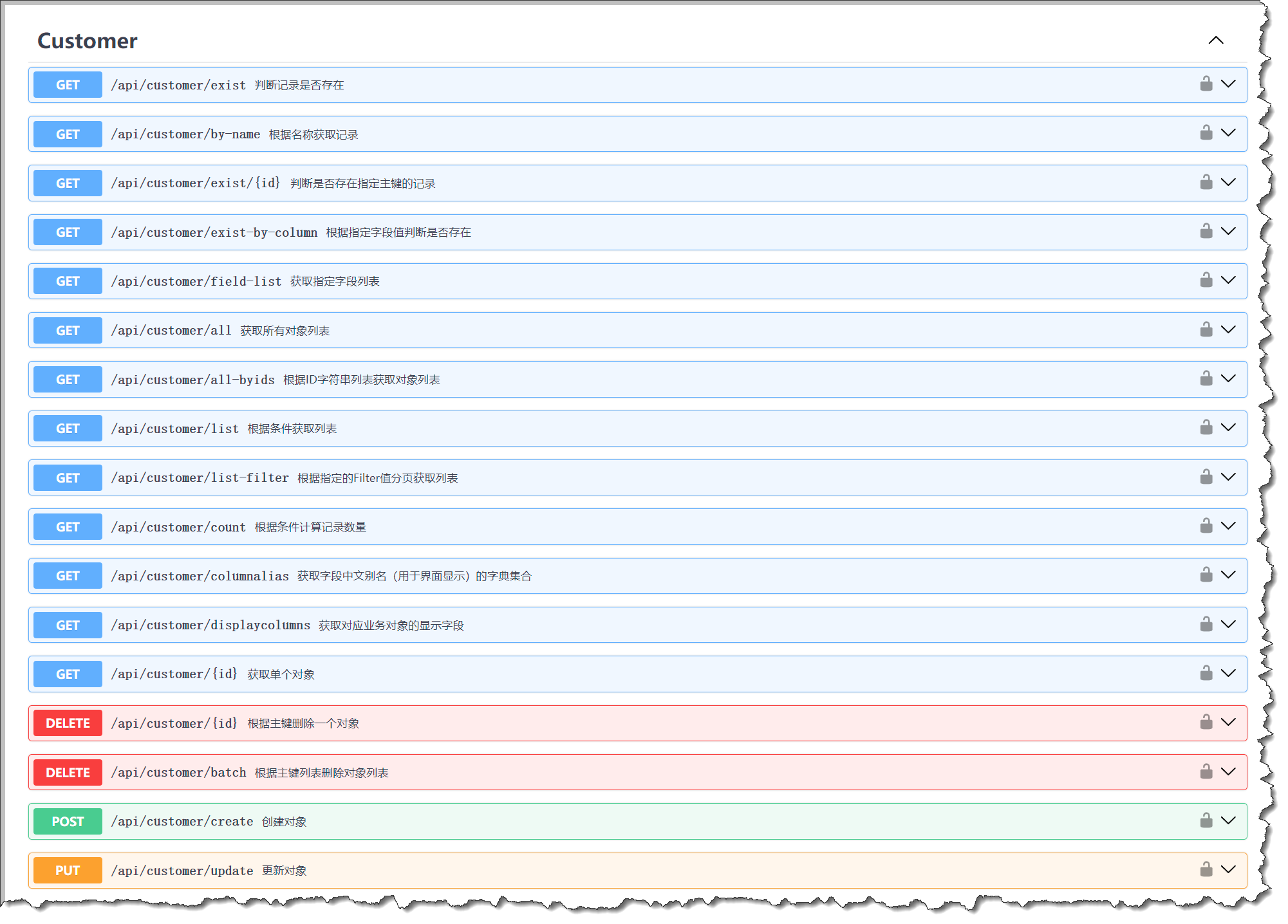The width and height of the screenshot is (1288, 924).
Task: Click lock icon on /api/customer/exist row
Action: click(x=1206, y=84)
